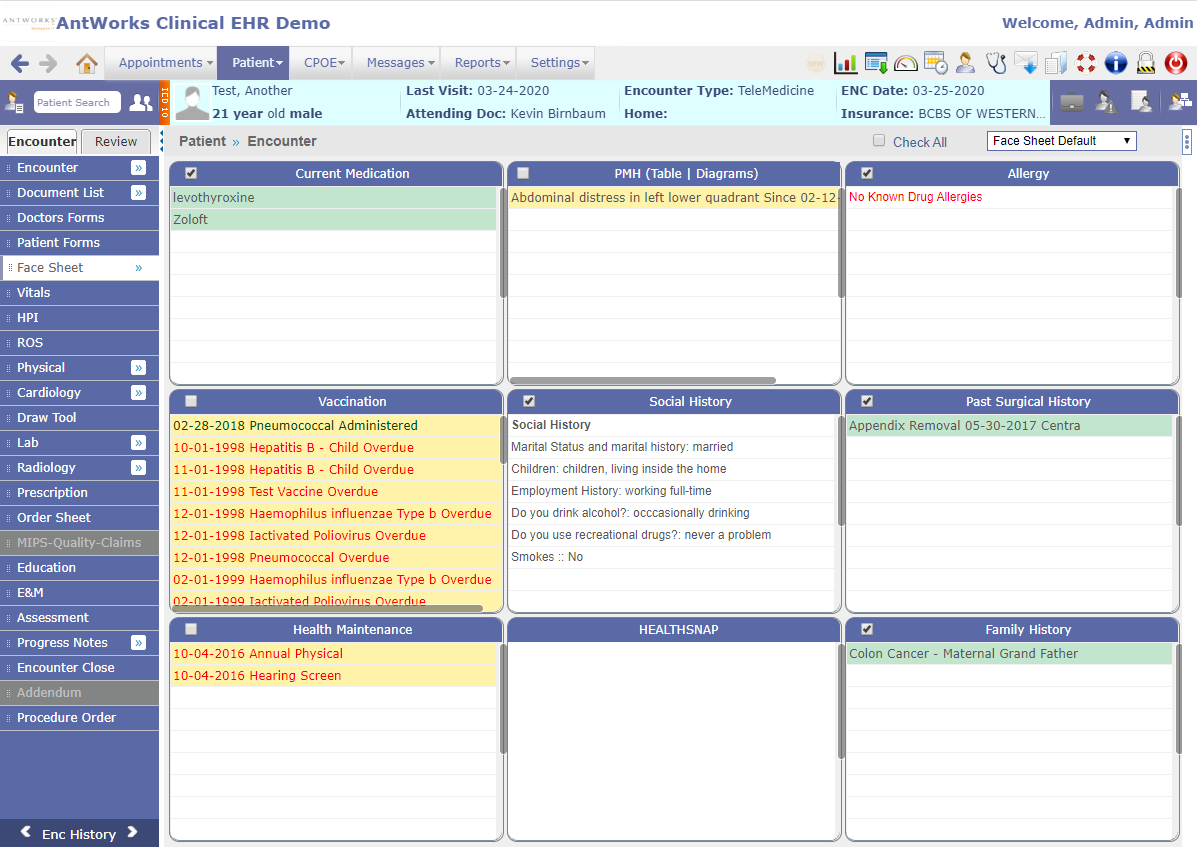Open Encounter Close in the sidebar

pyautogui.click(x=79, y=668)
